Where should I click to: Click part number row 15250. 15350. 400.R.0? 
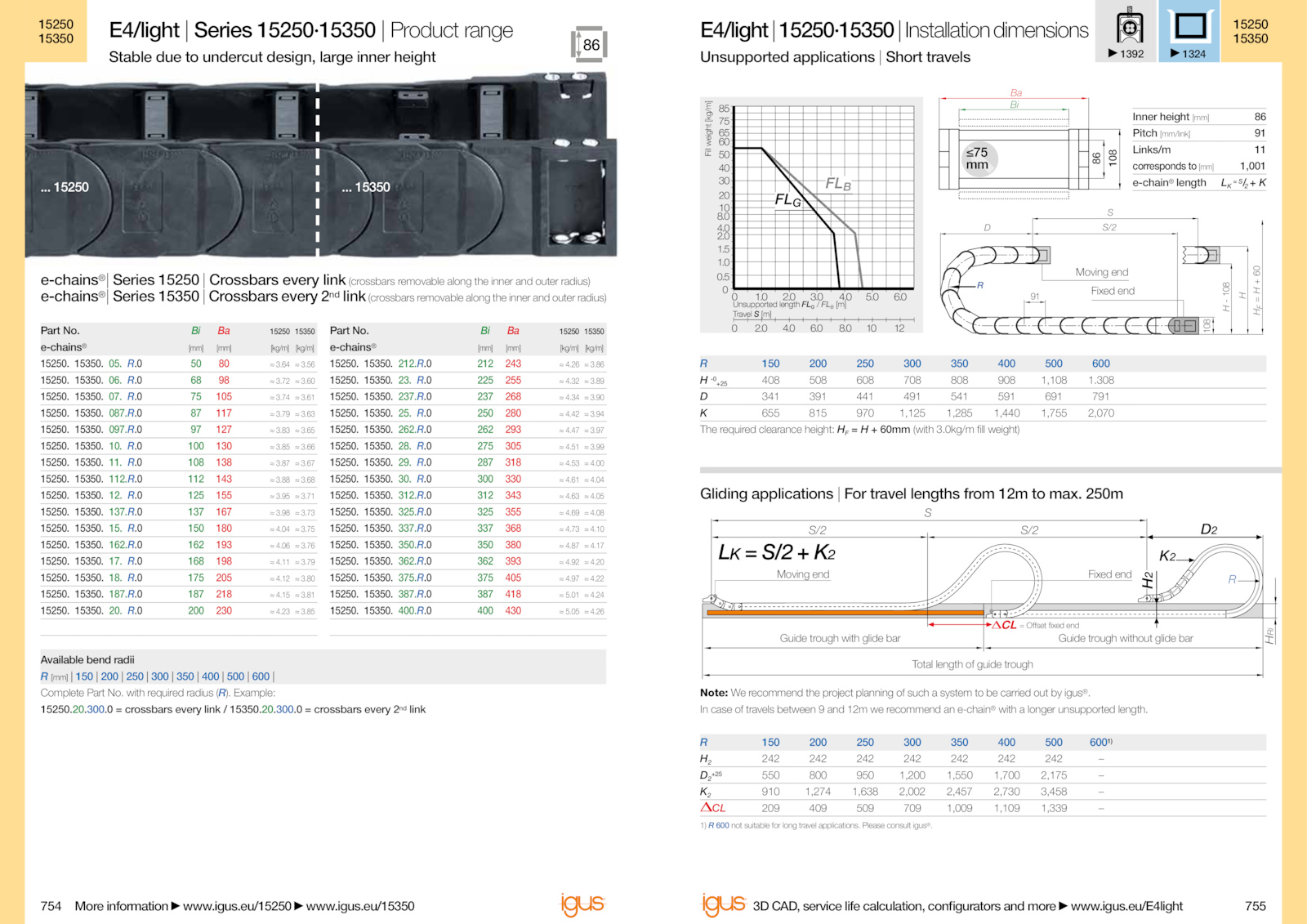[468, 611]
